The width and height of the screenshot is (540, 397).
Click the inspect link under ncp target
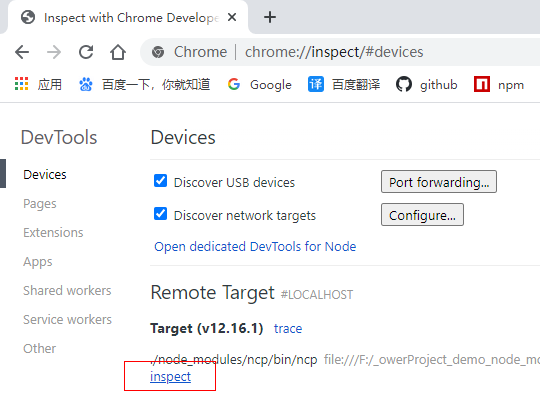(x=170, y=377)
